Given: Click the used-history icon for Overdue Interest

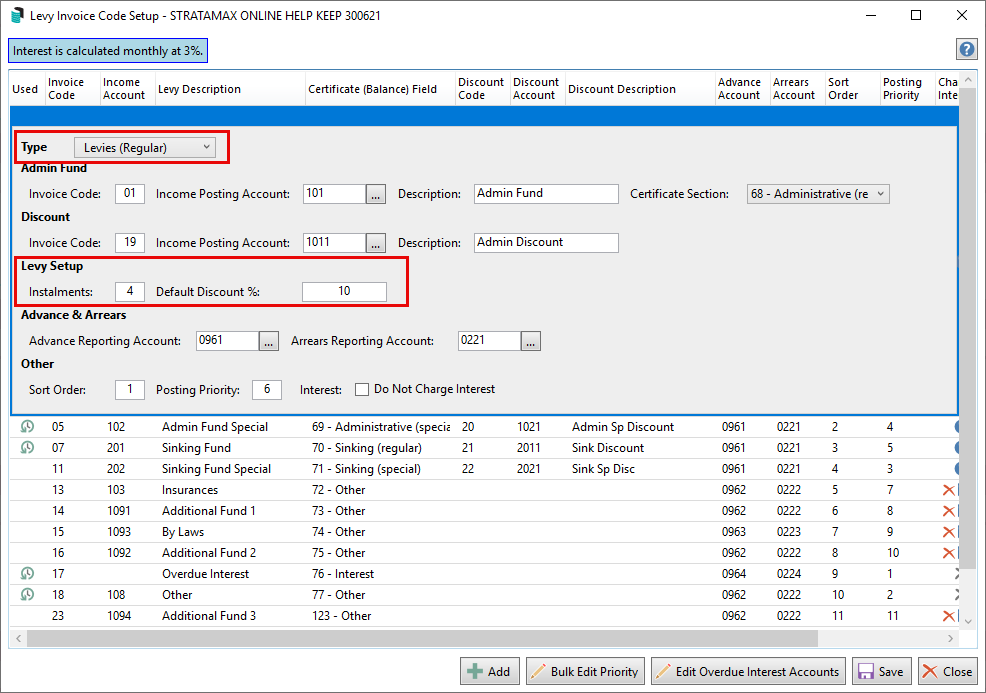Looking at the screenshot, I should click(x=27, y=574).
